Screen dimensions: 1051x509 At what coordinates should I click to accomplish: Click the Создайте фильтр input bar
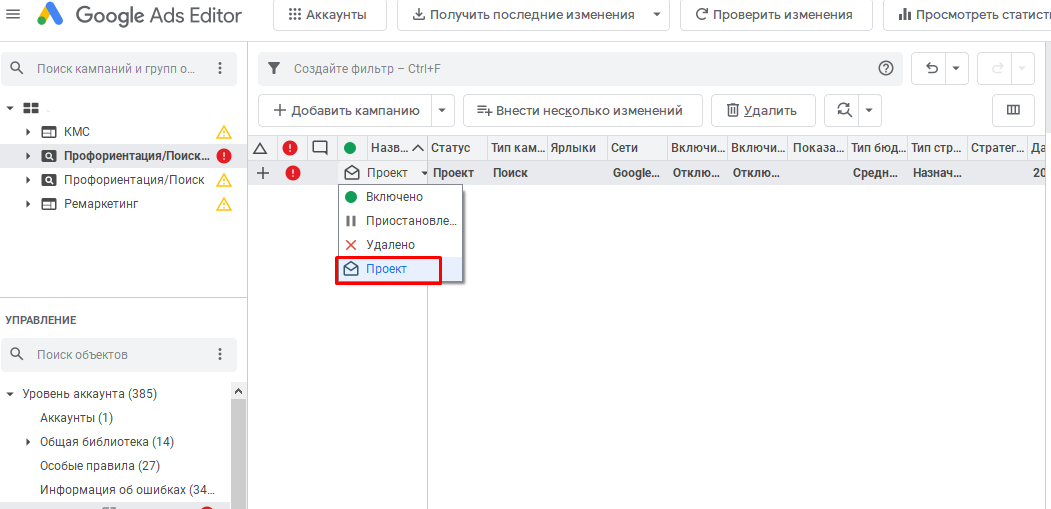point(580,68)
